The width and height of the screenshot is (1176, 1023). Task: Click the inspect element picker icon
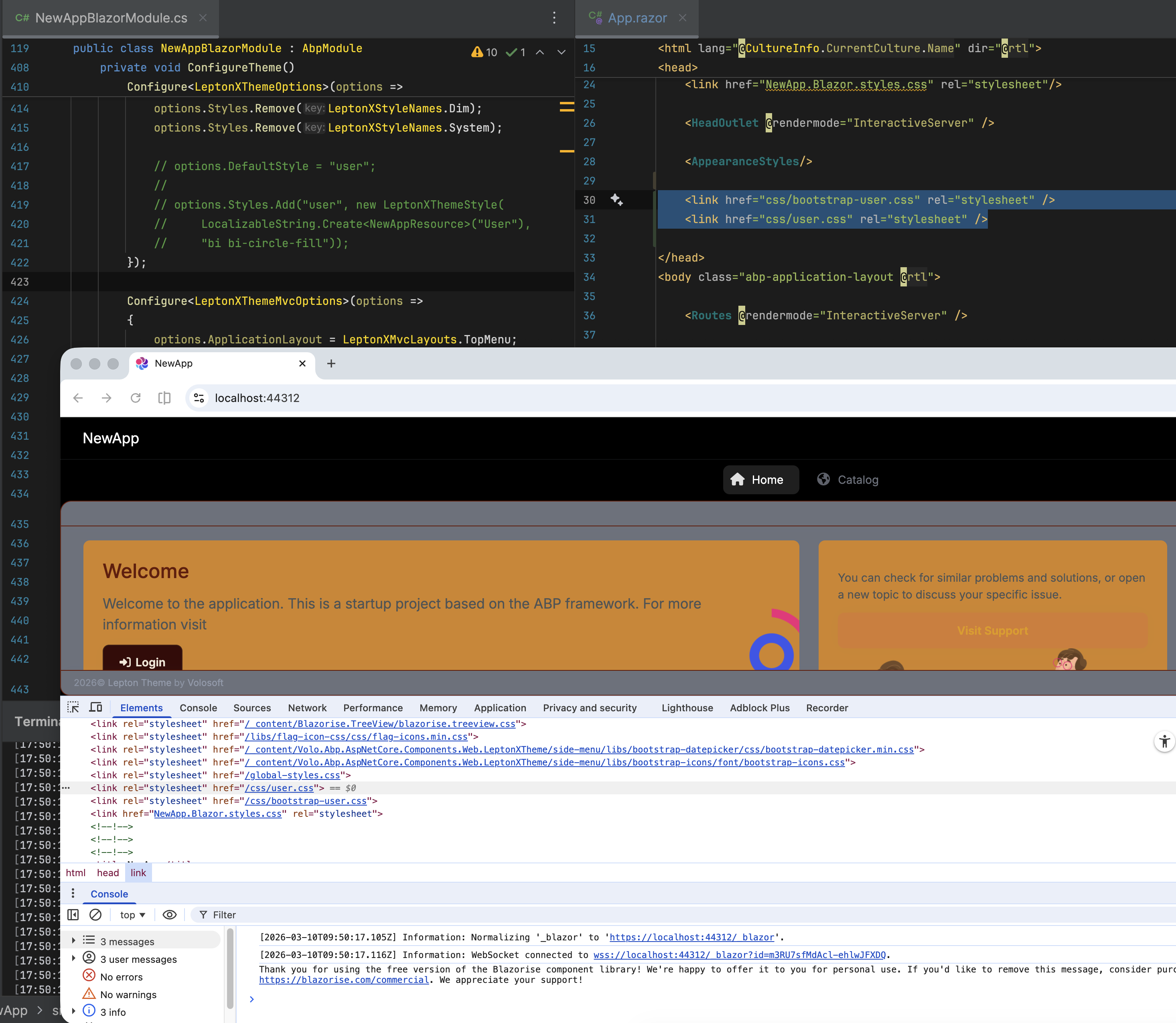(x=73, y=707)
